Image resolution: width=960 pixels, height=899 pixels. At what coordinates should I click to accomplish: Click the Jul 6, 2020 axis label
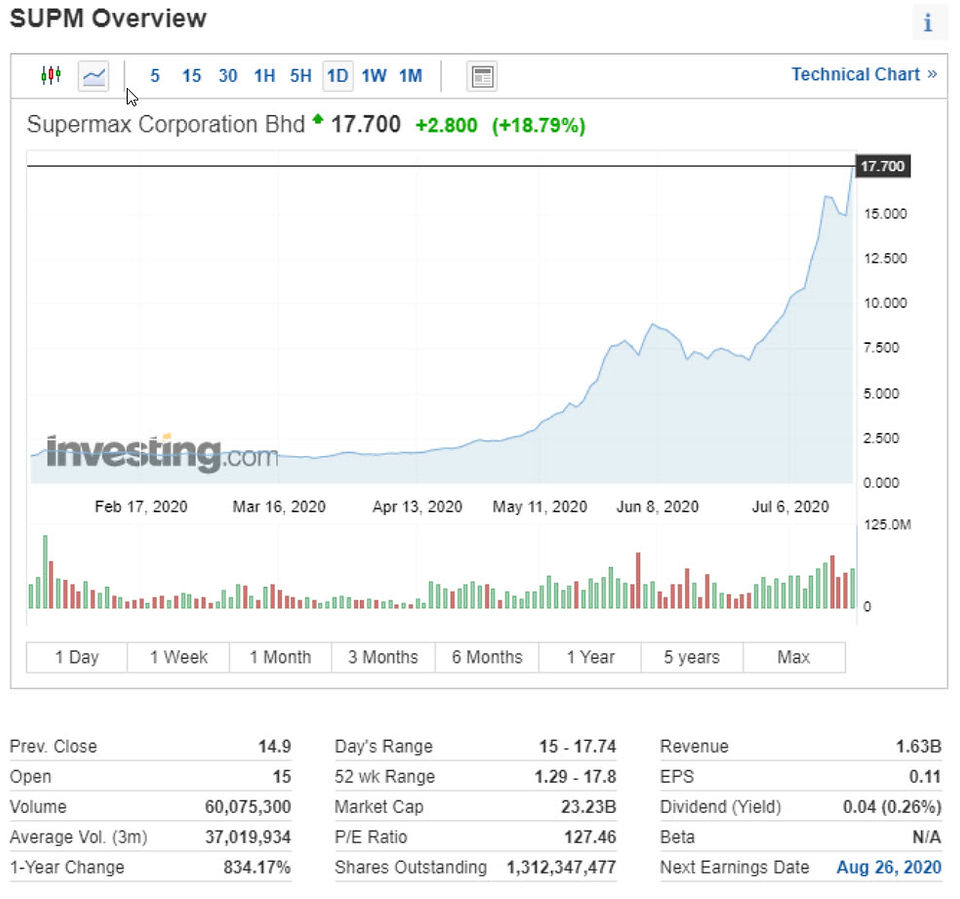790,506
